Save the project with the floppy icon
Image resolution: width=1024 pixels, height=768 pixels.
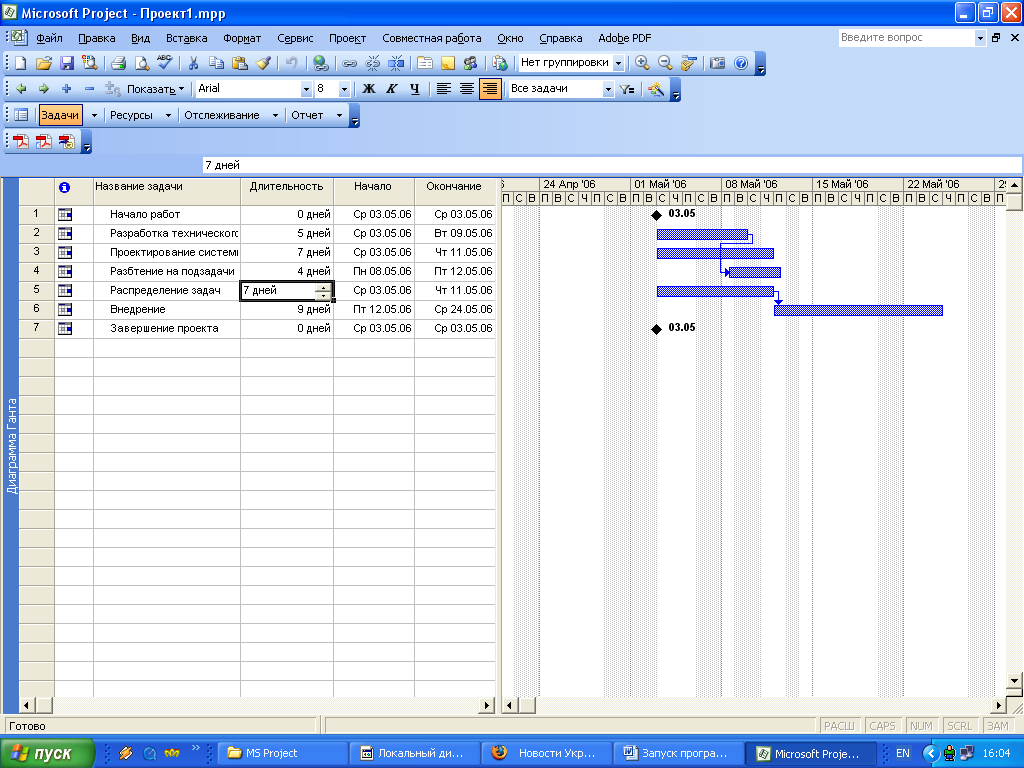[66, 63]
